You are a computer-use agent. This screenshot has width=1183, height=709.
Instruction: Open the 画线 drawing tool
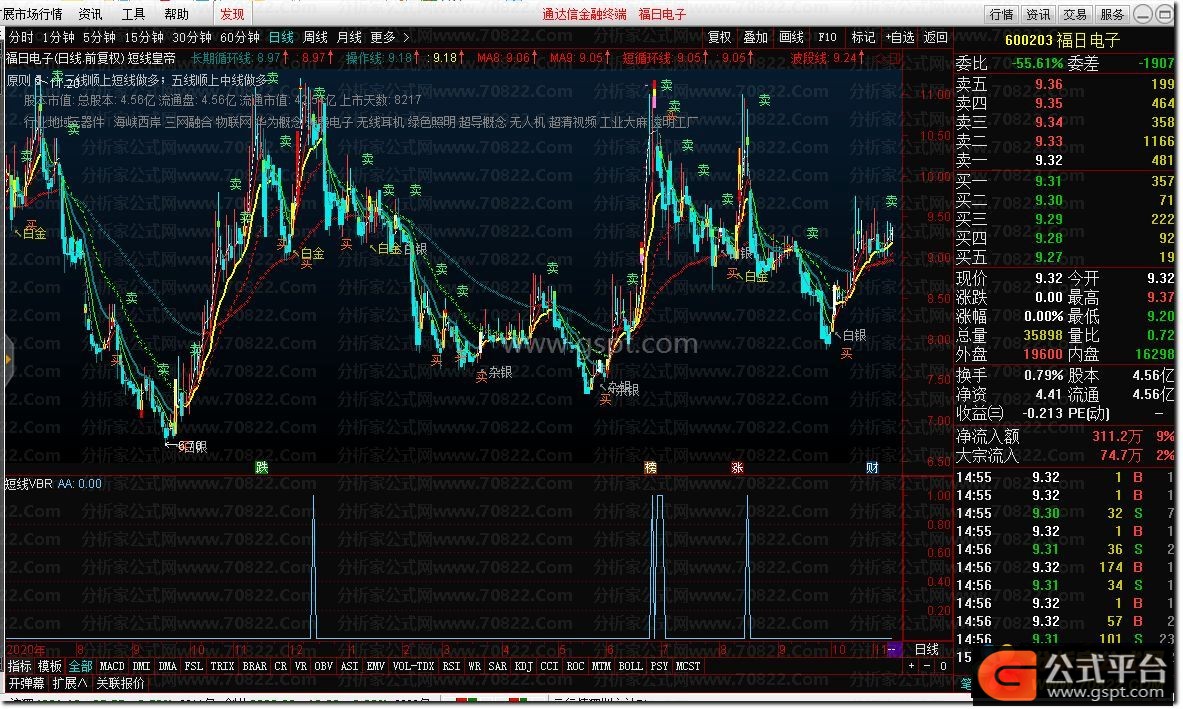791,37
